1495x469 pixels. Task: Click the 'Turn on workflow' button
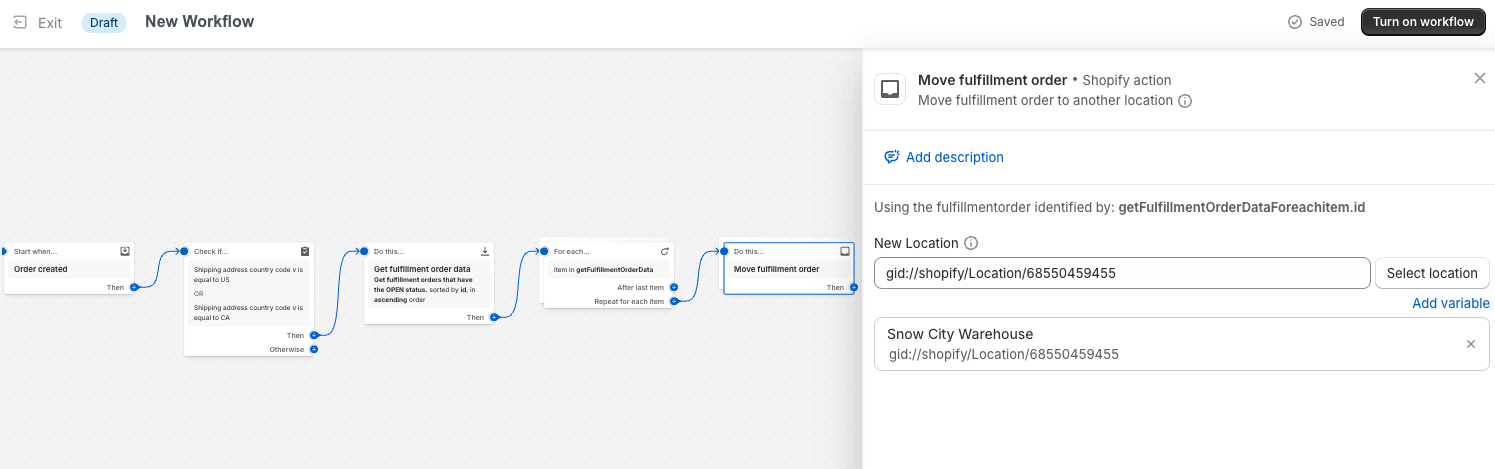[1423, 22]
